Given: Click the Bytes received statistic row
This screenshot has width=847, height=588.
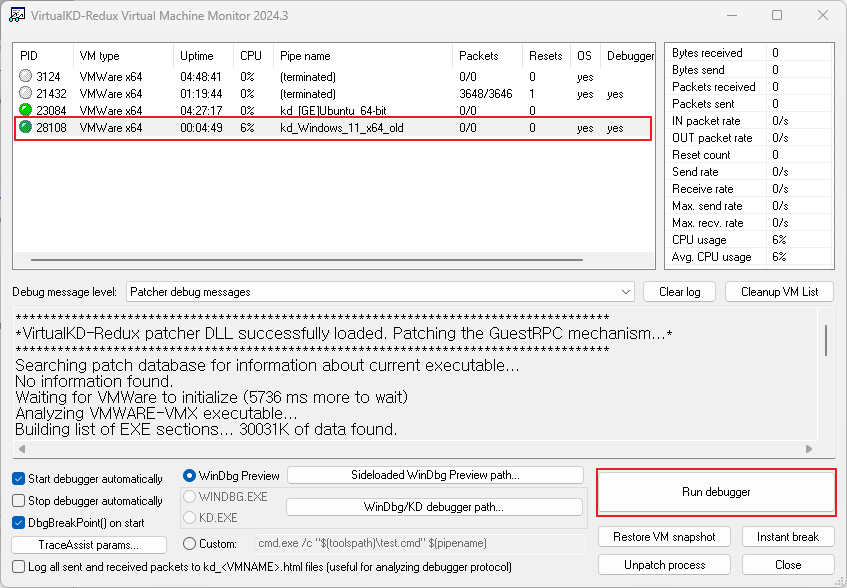Looking at the screenshot, I should point(749,53).
